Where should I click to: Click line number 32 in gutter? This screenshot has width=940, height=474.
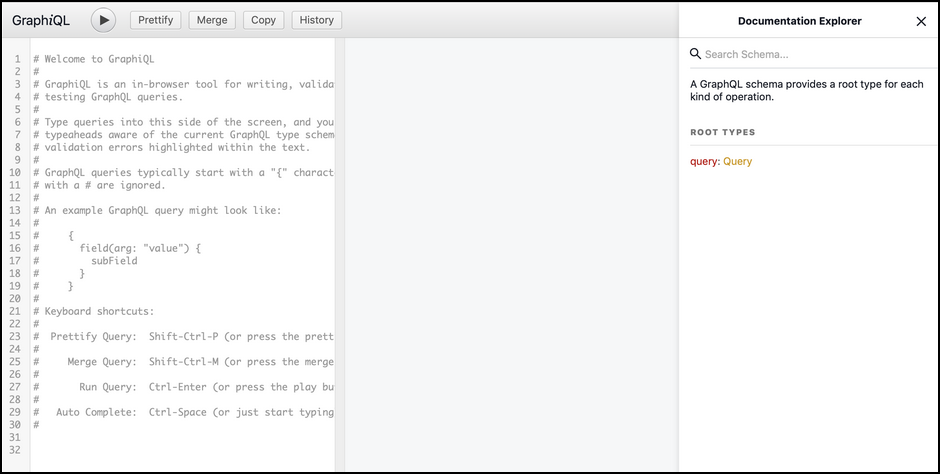point(15,450)
